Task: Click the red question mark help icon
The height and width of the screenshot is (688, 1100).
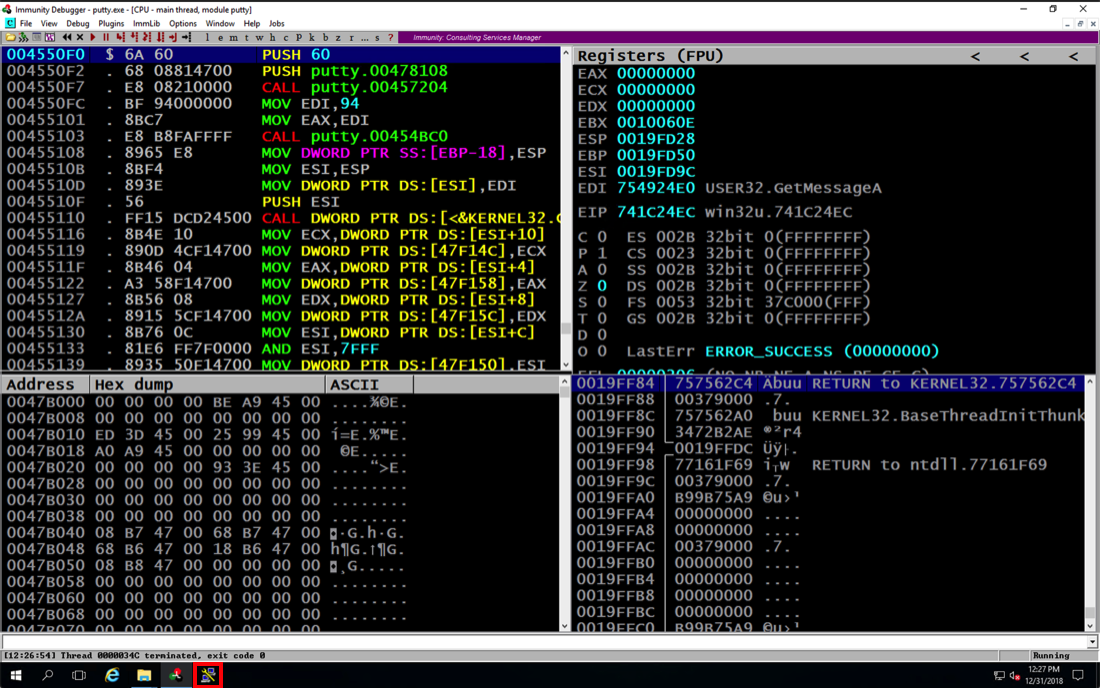Action: coord(390,38)
